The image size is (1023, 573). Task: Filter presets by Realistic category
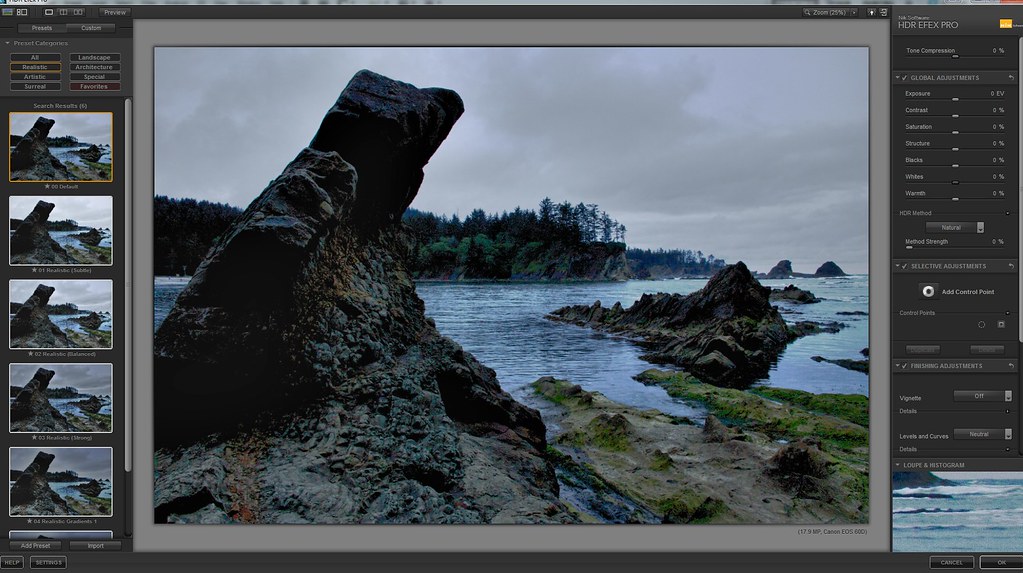(35, 67)
